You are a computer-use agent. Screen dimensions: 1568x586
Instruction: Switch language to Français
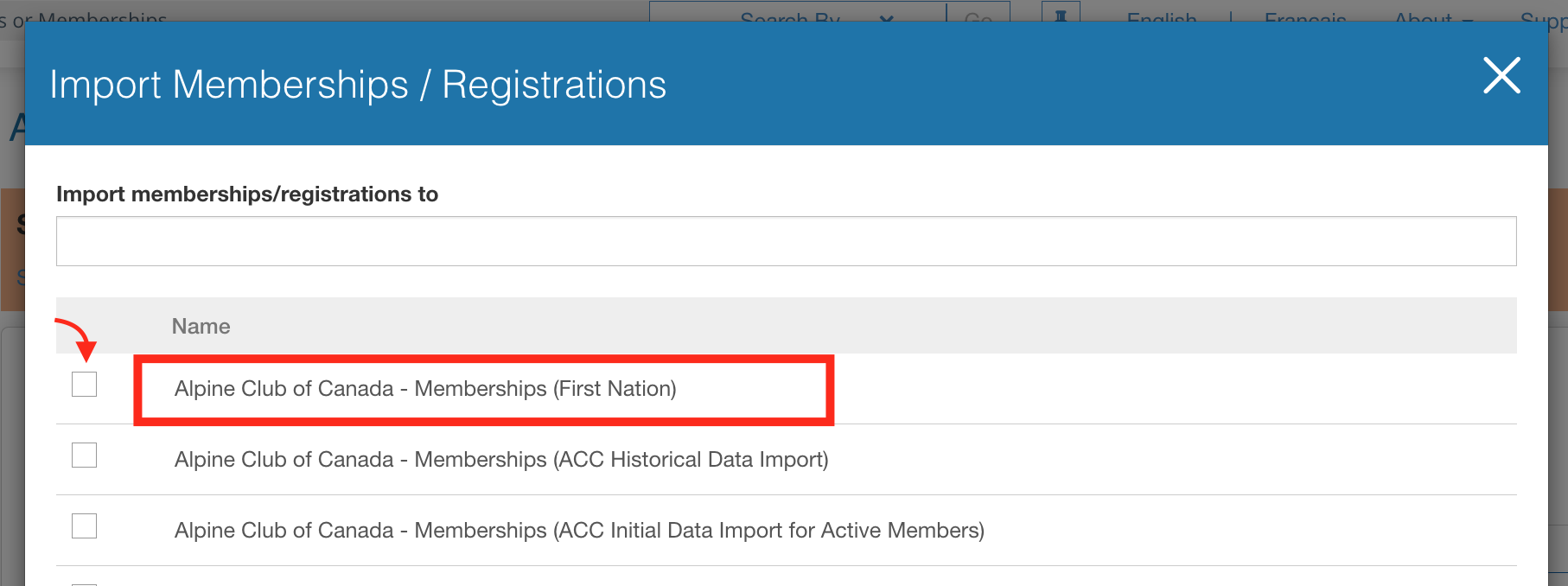click(x=1305, y=17)
